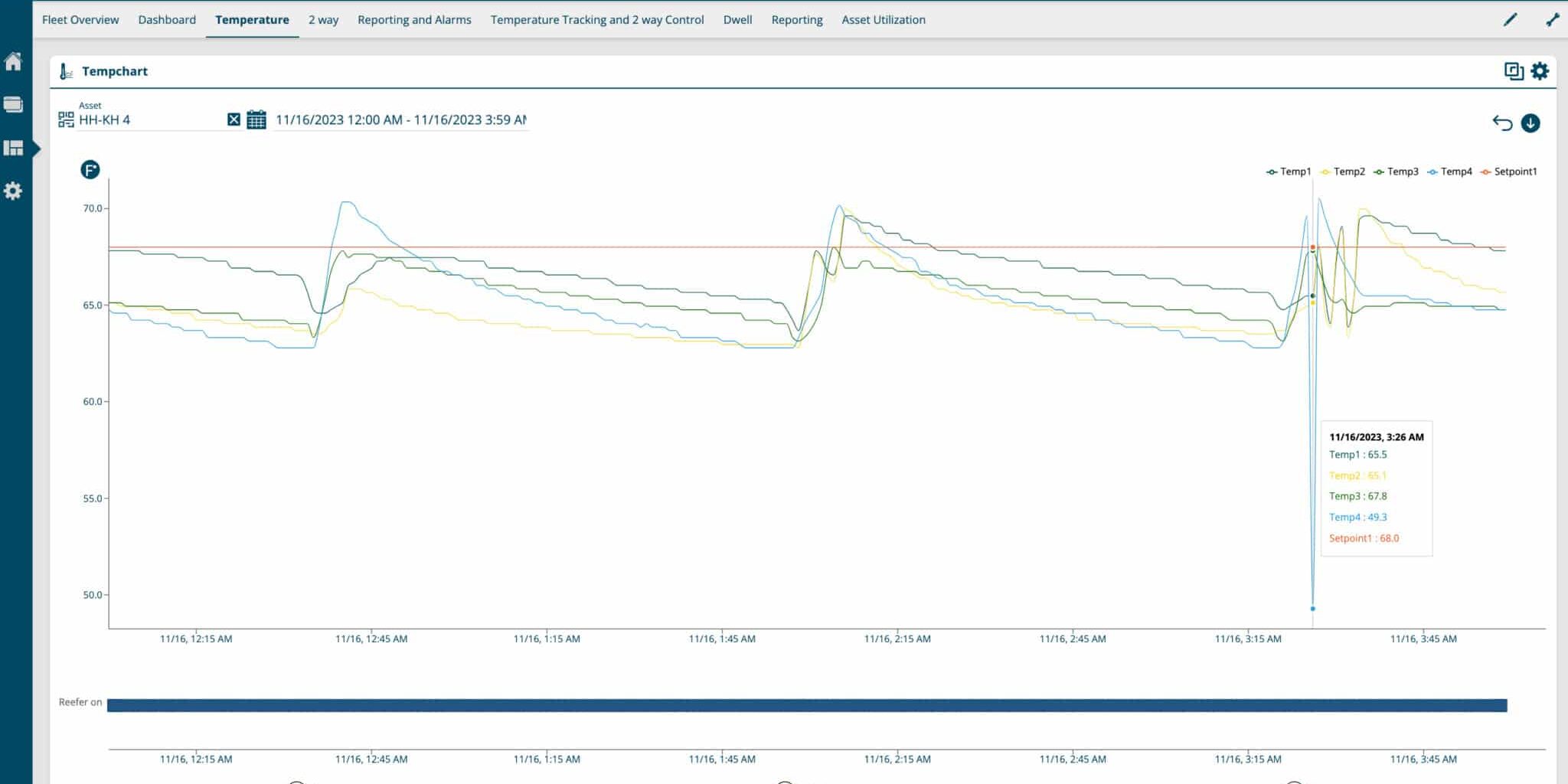Open the Asset Utilization tab
Image resolution: width=1568 pixels, height=784 pixels.
(884, 20)
